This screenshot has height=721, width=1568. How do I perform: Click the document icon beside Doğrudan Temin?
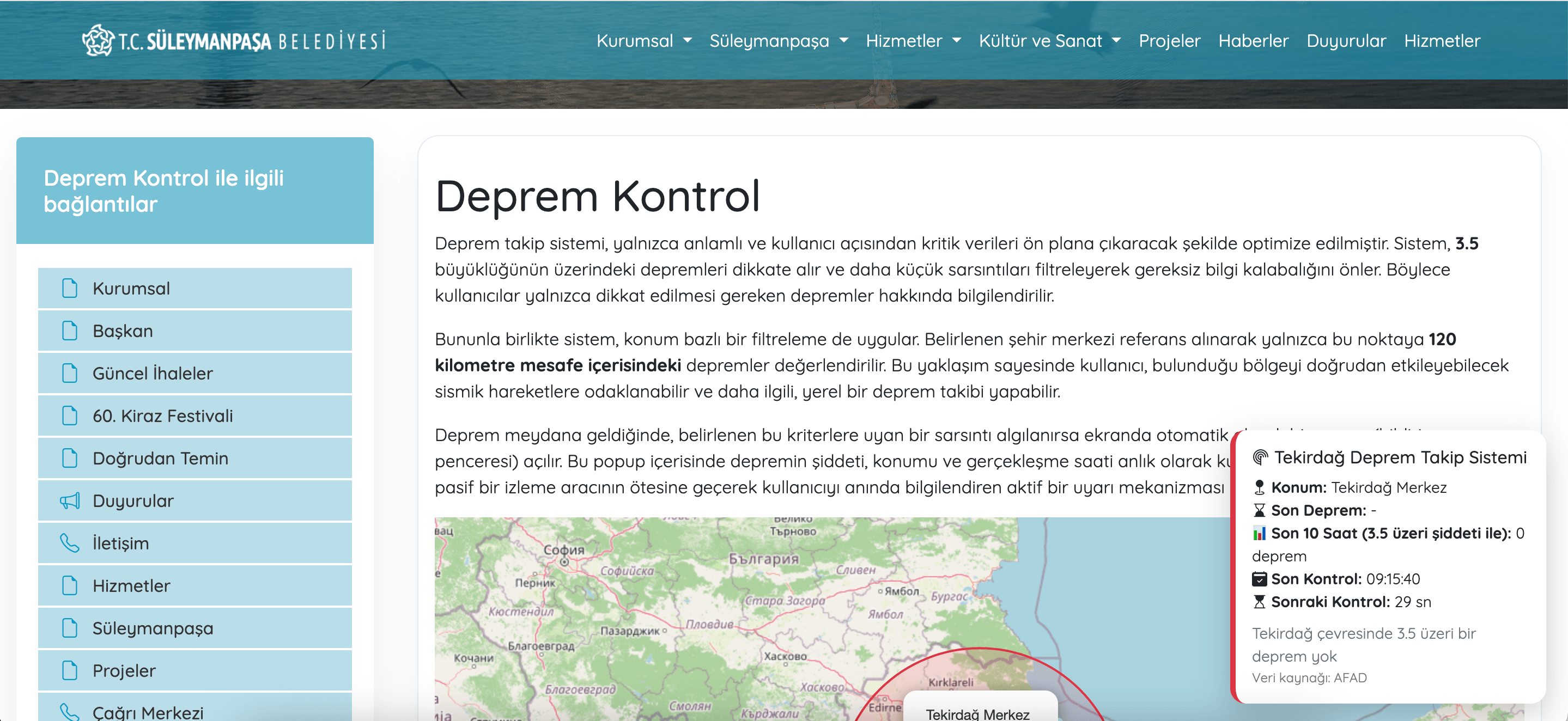click(x=70, y=458)
